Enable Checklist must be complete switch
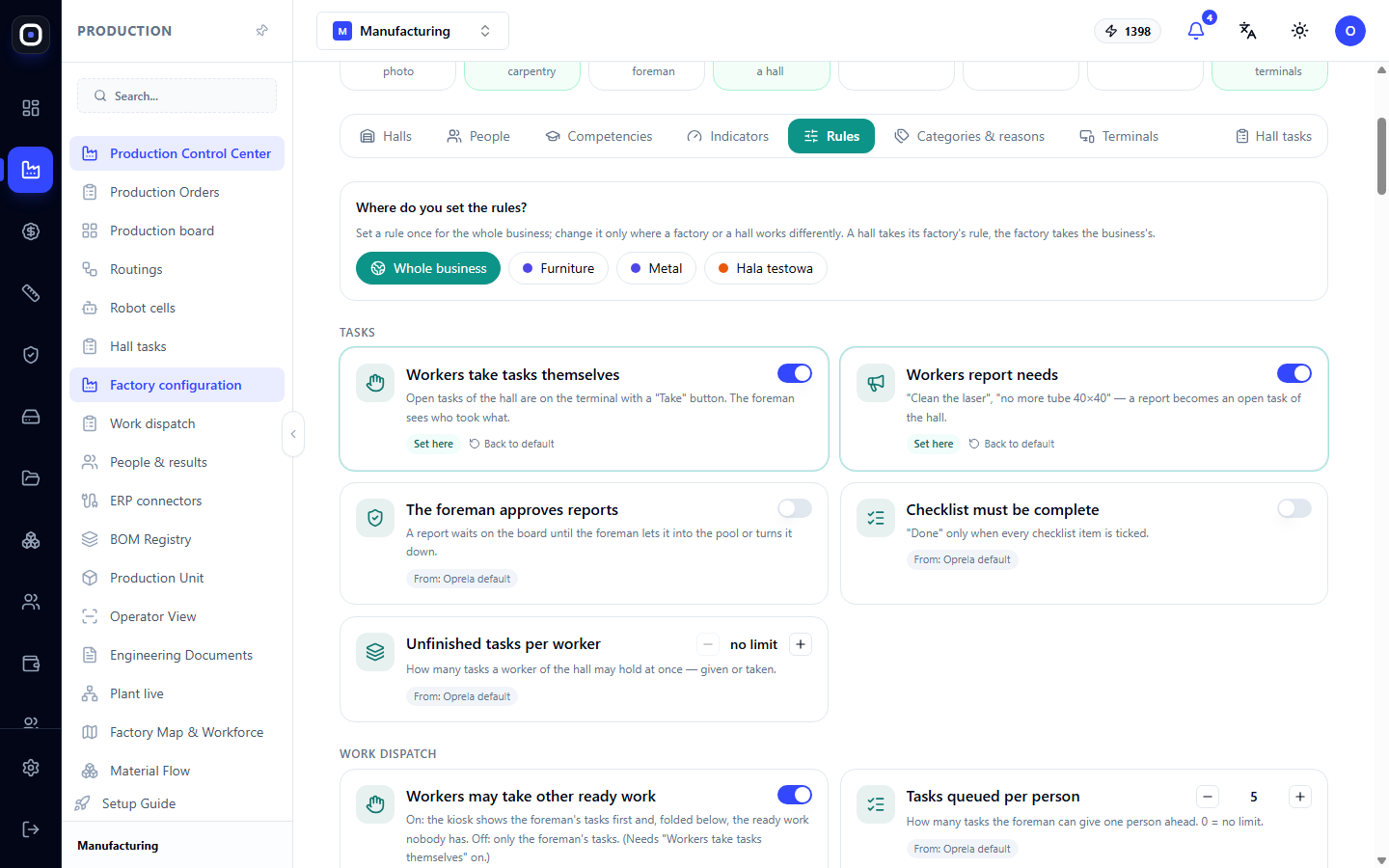 [1294, 508]
